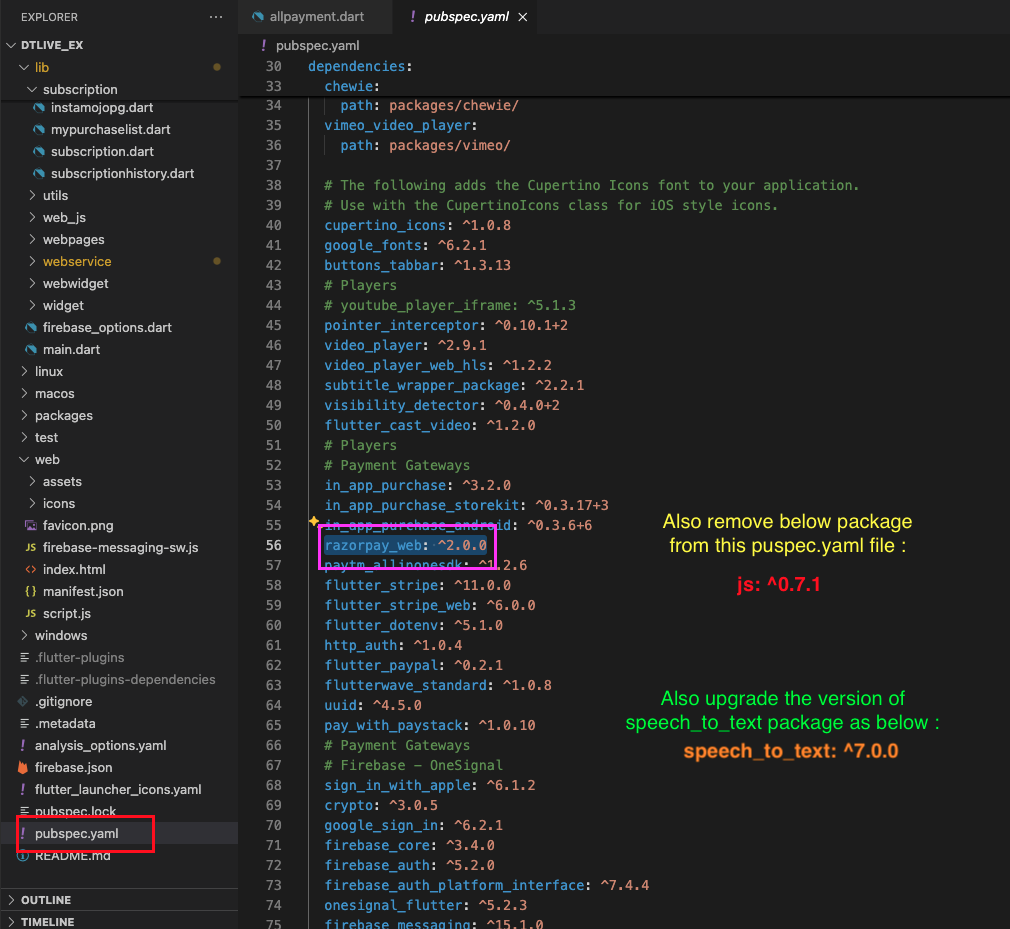Click image icon beside favicon.png
The width and height of the screenshot is (1010, 929).
pyautogui.click(x=30, y=525)
